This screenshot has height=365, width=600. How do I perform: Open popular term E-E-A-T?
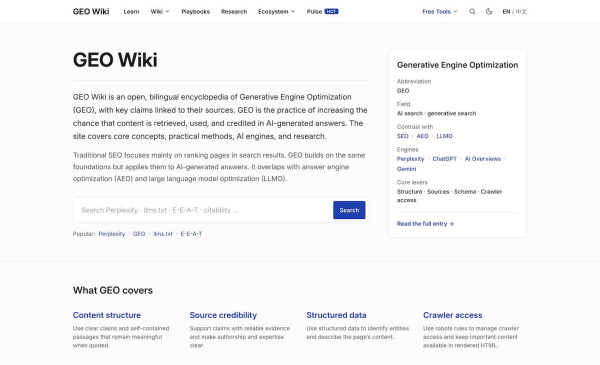(x=191, y=234)
